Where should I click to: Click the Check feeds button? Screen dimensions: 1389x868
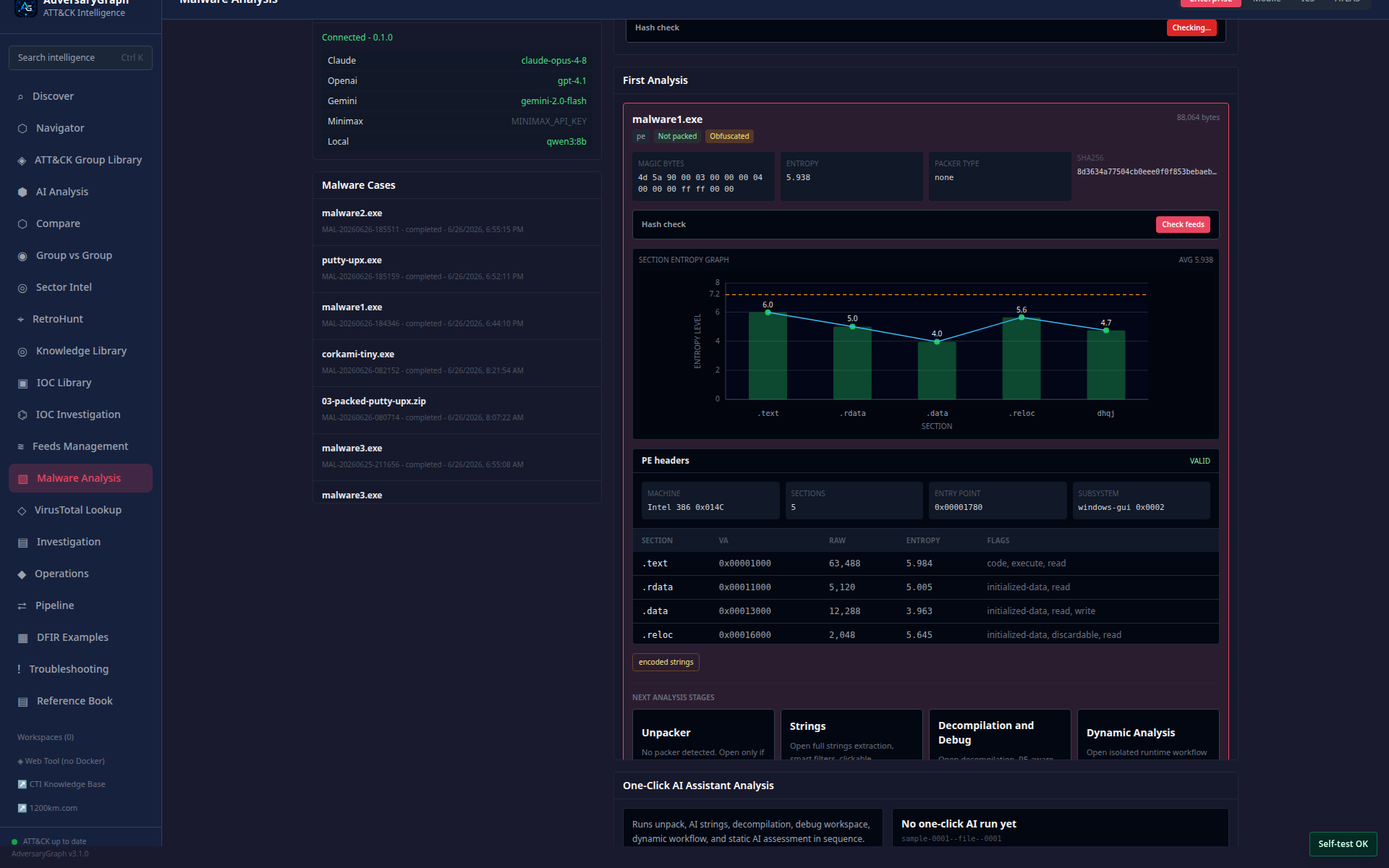(1183, 224)
